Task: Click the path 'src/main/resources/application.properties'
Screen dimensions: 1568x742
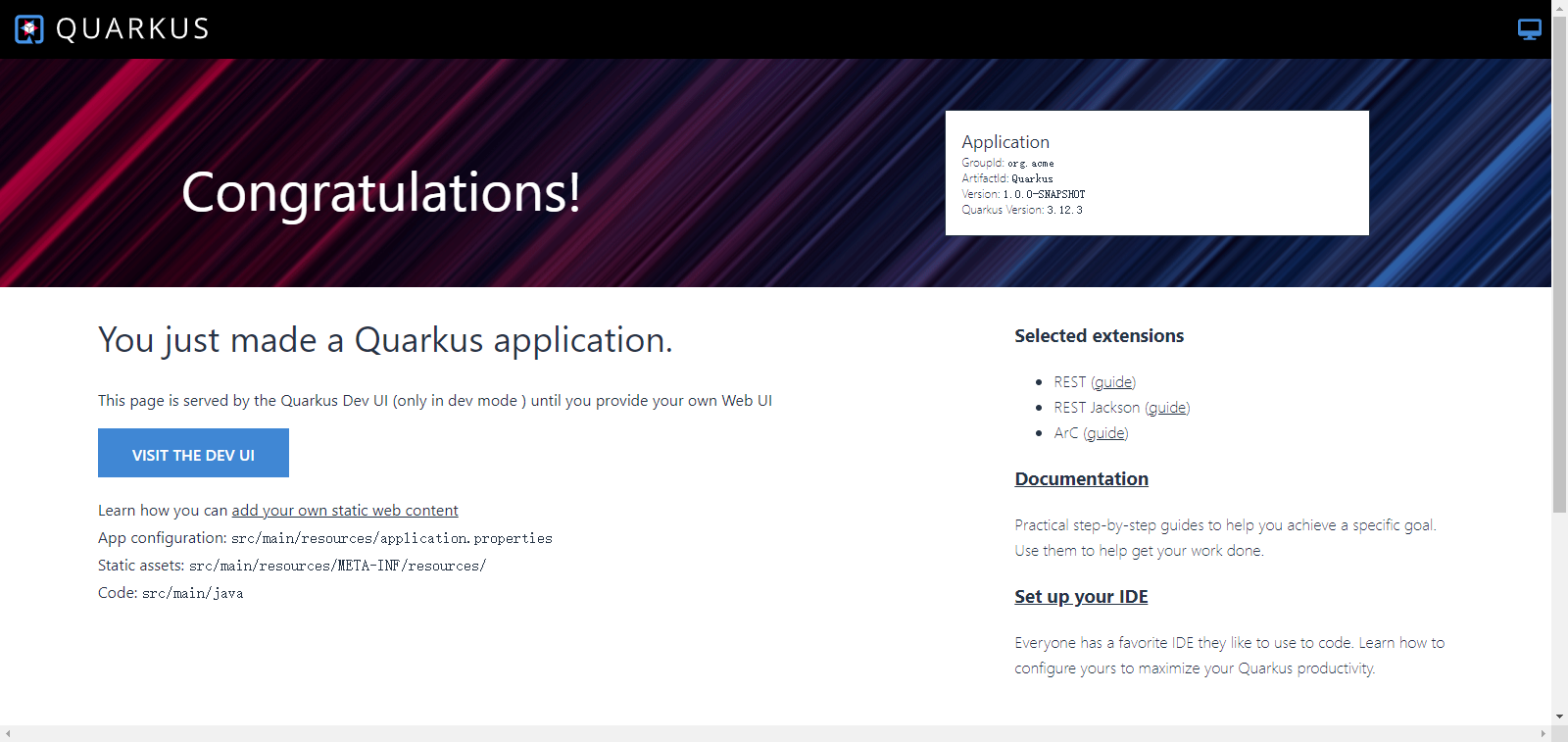Action: [x=392, y=538]
